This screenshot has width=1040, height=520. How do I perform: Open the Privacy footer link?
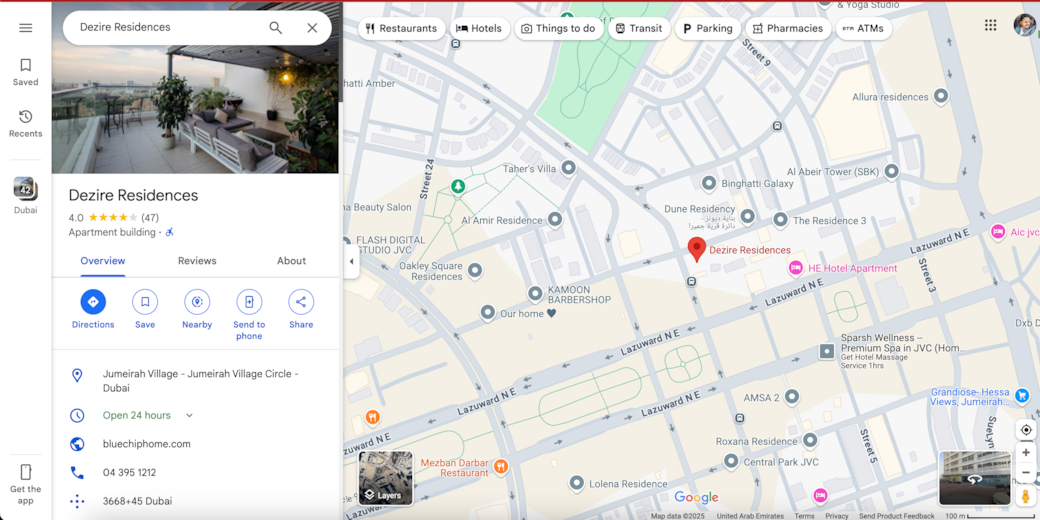[836, 516]
